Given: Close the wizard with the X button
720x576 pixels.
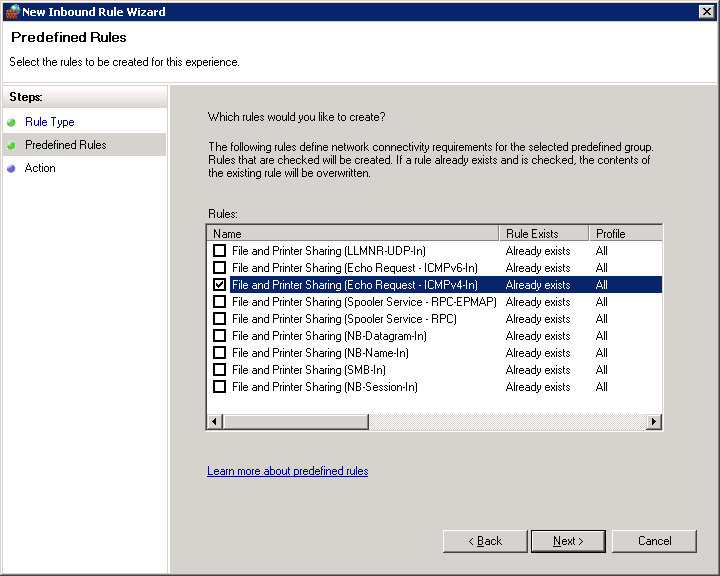Looking at the screenshot, I should (x=706, y=11).
